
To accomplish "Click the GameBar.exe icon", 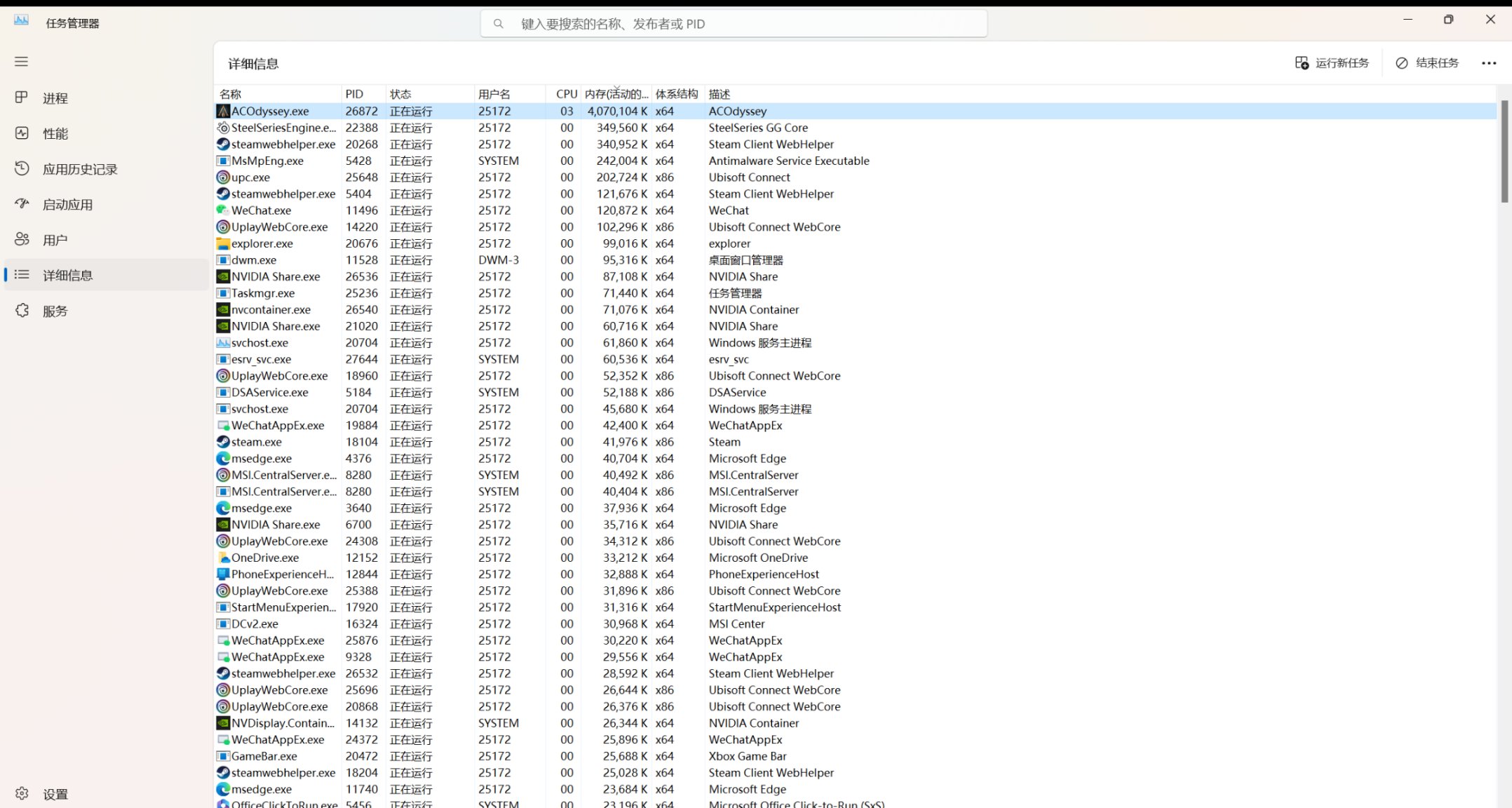I will point(223,756).
